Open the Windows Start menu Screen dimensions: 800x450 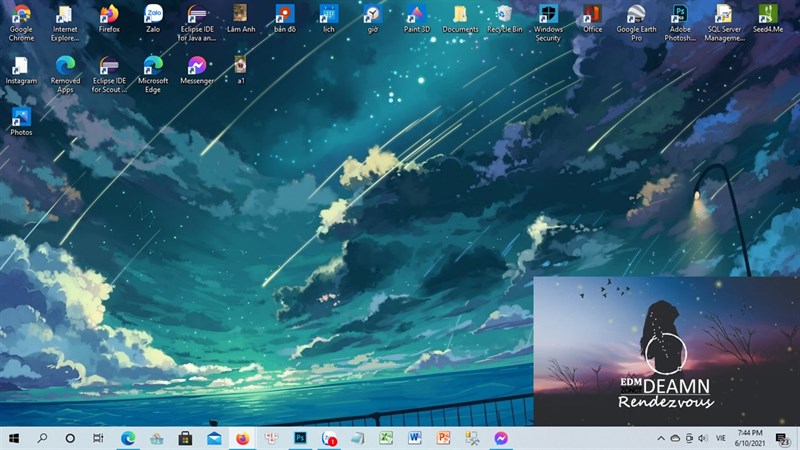click(x=14, y=438)
